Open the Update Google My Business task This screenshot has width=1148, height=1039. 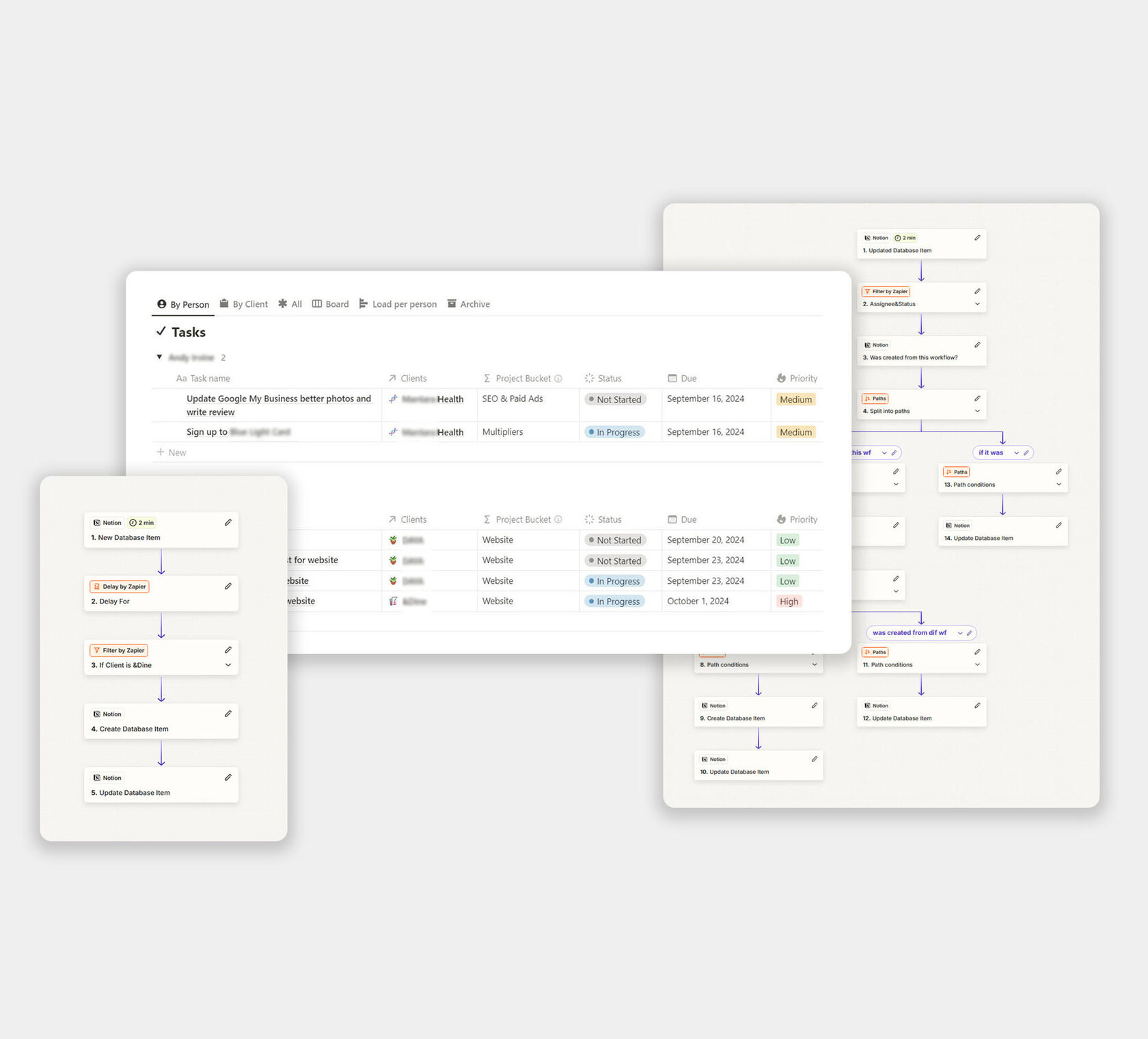278,399
